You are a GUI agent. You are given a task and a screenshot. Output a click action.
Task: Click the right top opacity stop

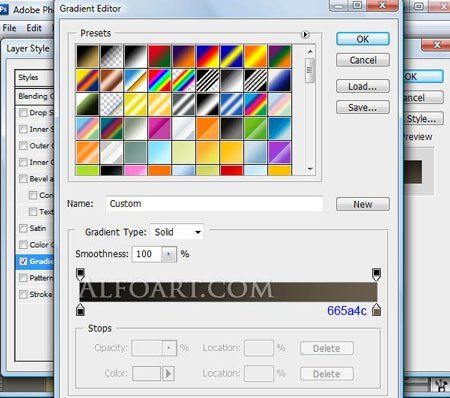[x=376, y=274]
